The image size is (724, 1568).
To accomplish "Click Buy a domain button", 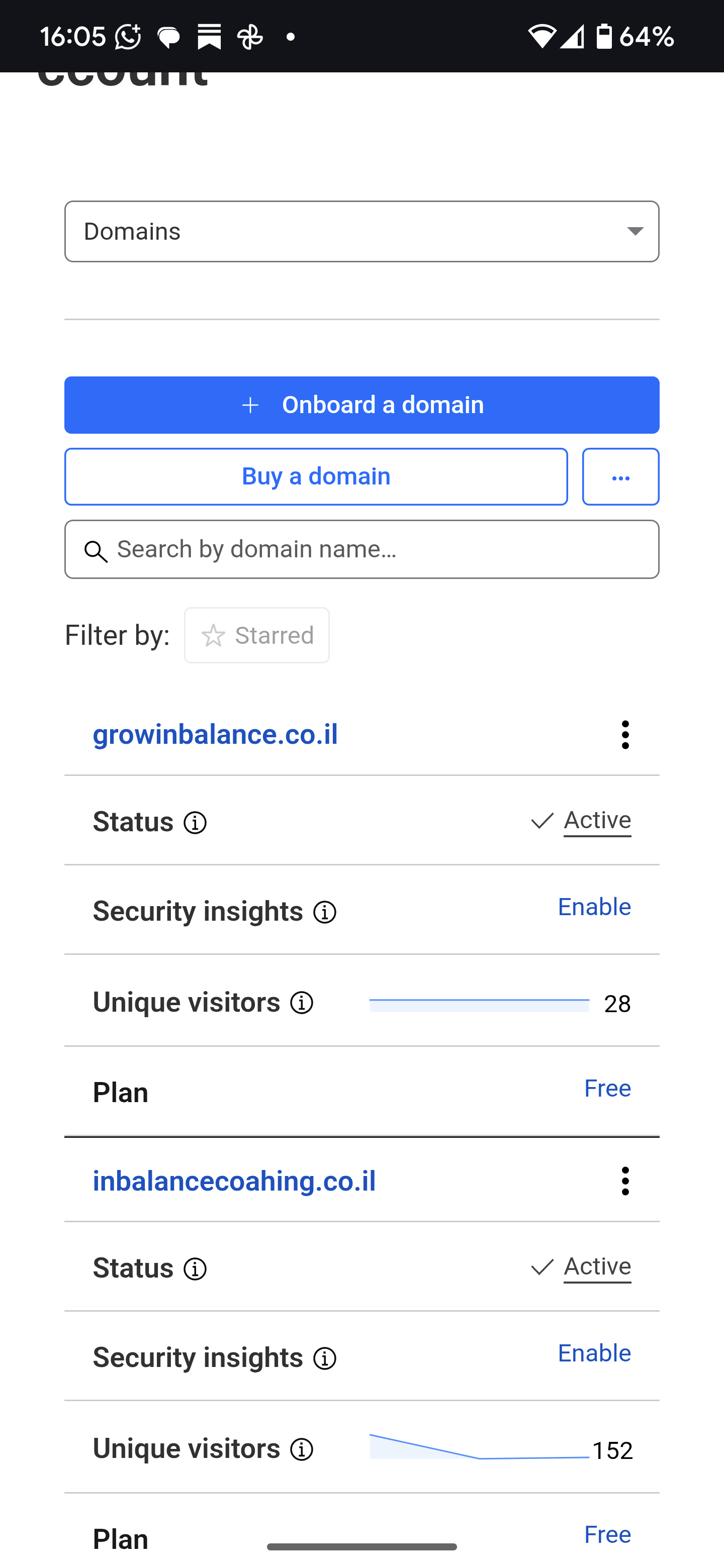I will click(x=316, y=476).
